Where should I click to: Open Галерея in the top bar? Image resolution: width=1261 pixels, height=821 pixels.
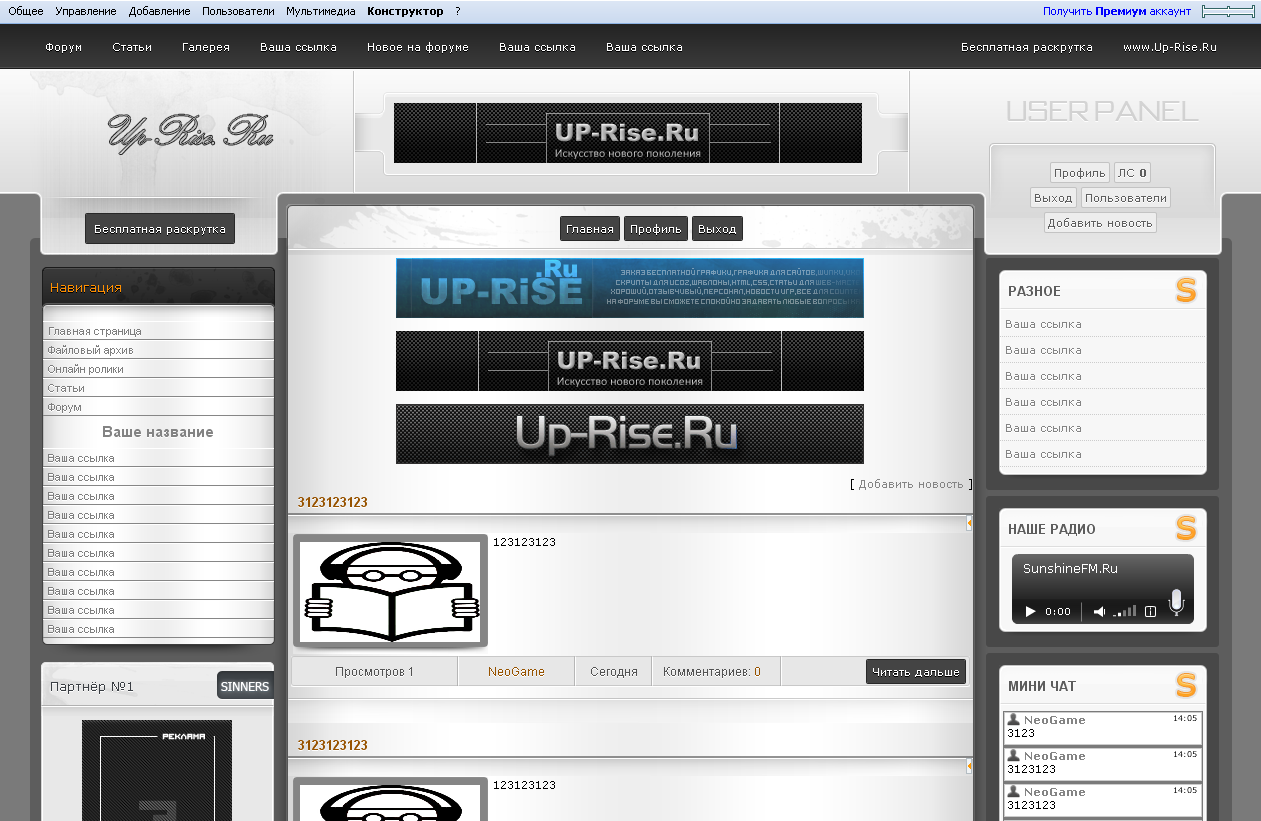(206, 47)
